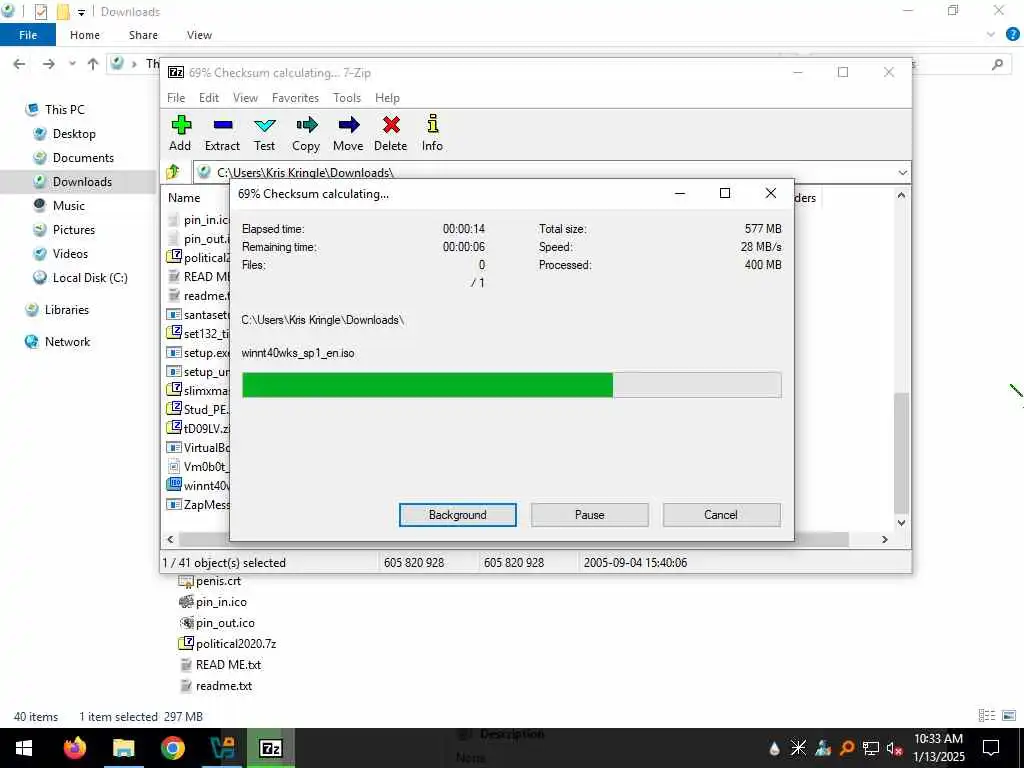Viewport: 1024px width, 768px height.
Task: Switch Explorer to large icons view
Action: point(1009,716)
